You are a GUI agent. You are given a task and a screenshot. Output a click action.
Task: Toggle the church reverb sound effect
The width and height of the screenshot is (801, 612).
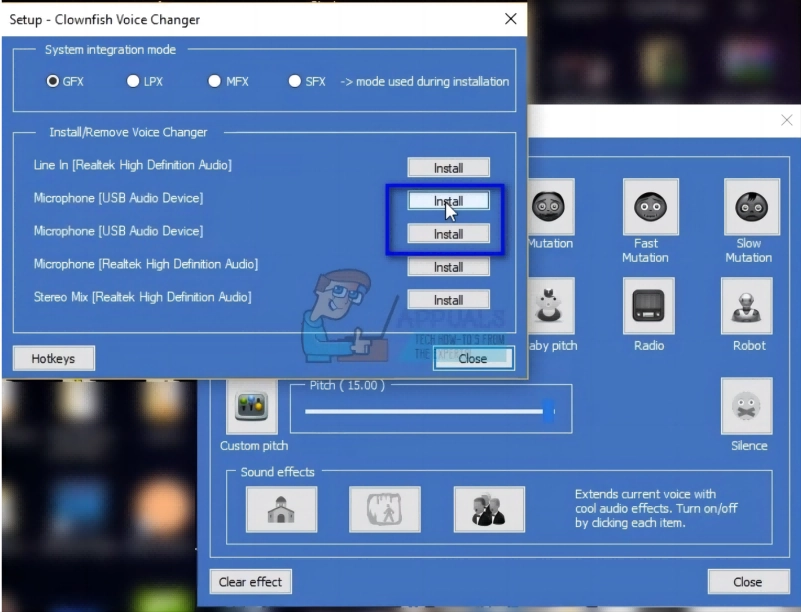pos(281,509)
